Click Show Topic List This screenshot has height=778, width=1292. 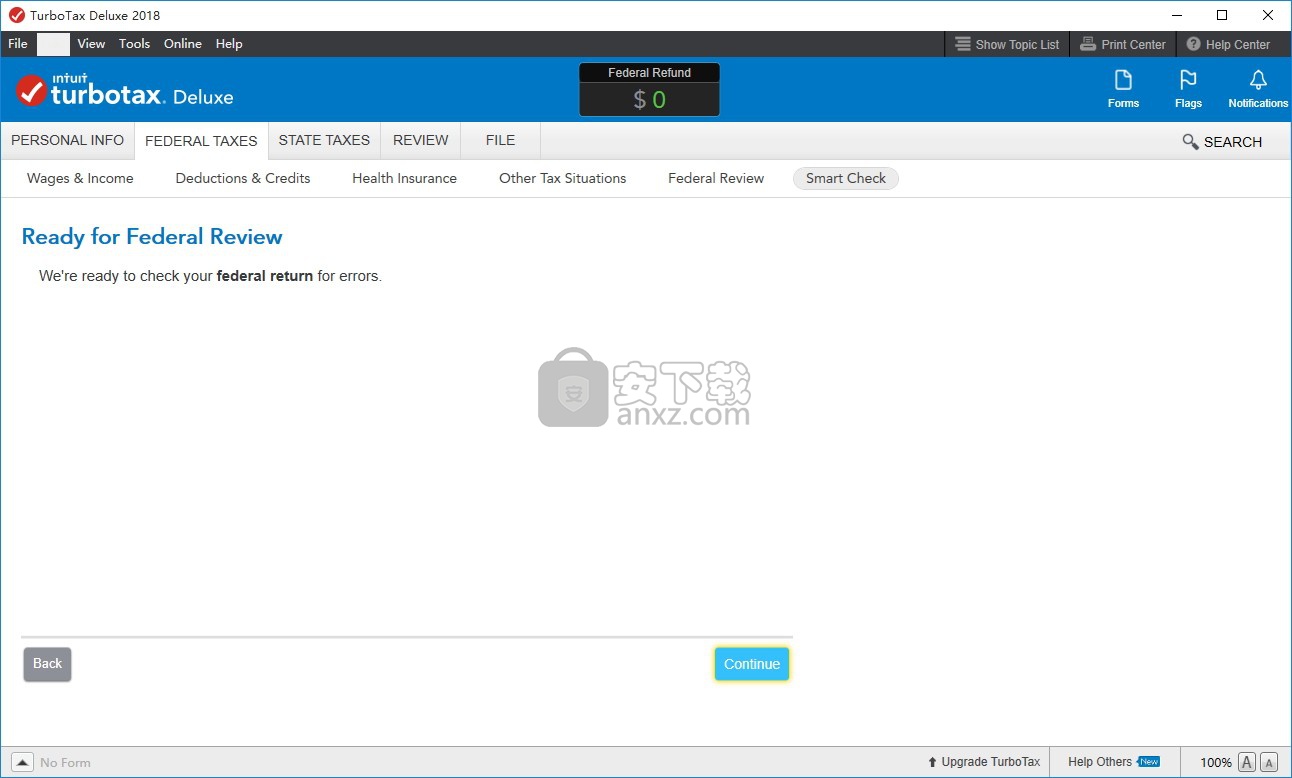click(1007, 44)
